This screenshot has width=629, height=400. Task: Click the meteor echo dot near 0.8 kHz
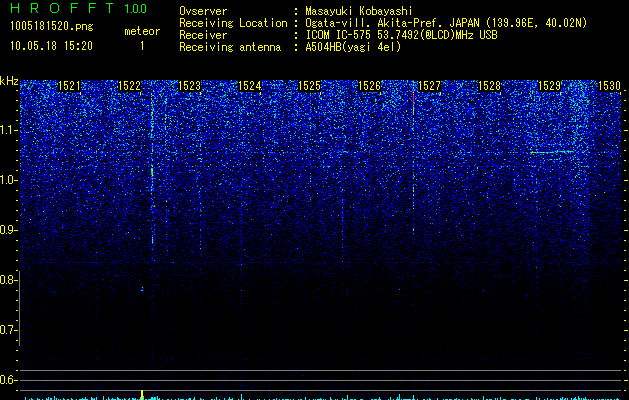(142, 289)
